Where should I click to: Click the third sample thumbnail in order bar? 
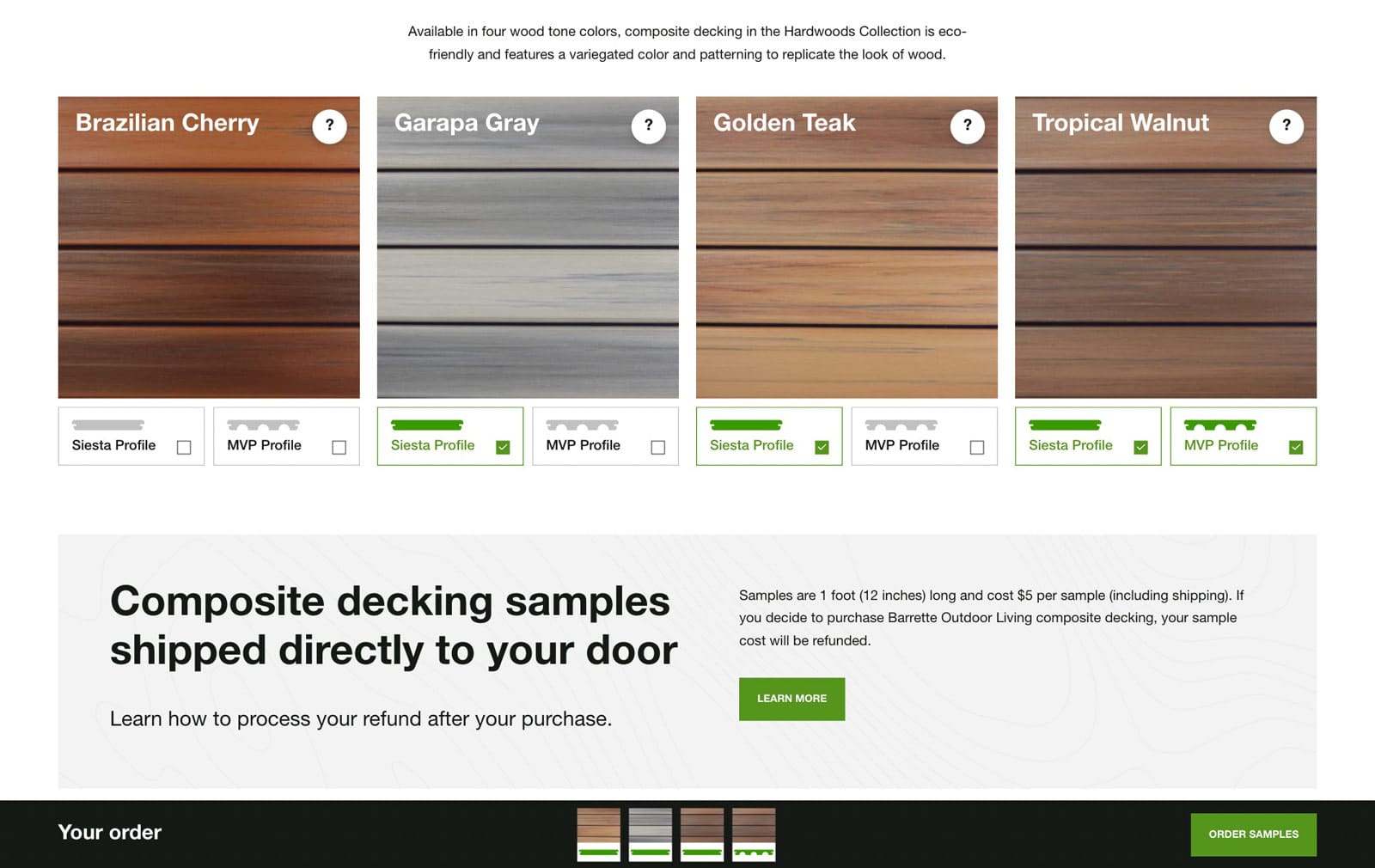coord(702,834)
